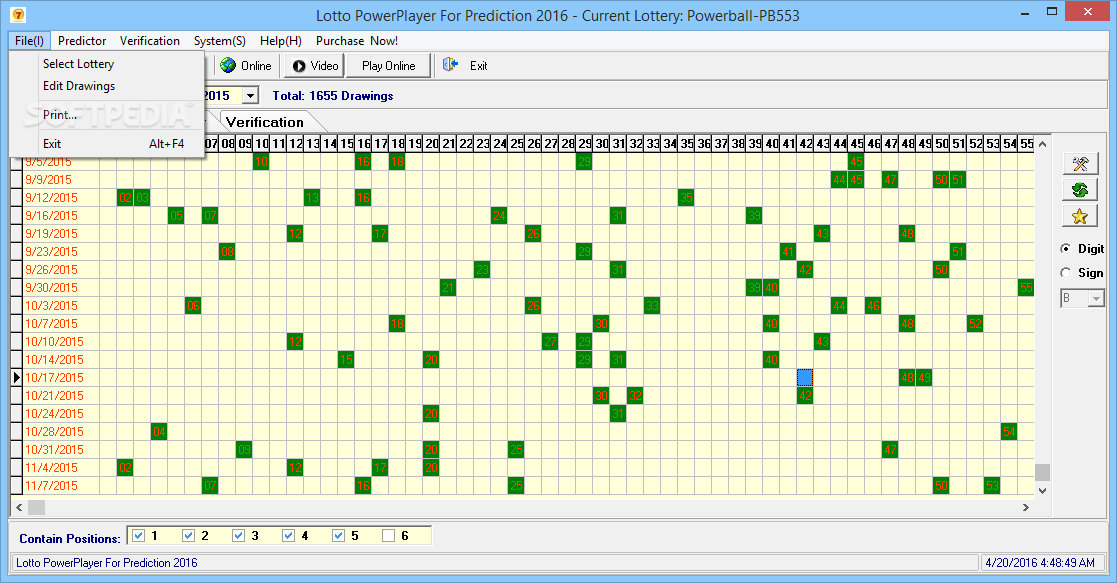Click the Video toolbar button label
The image size is (1117, 583).
(x=324, y=66)
